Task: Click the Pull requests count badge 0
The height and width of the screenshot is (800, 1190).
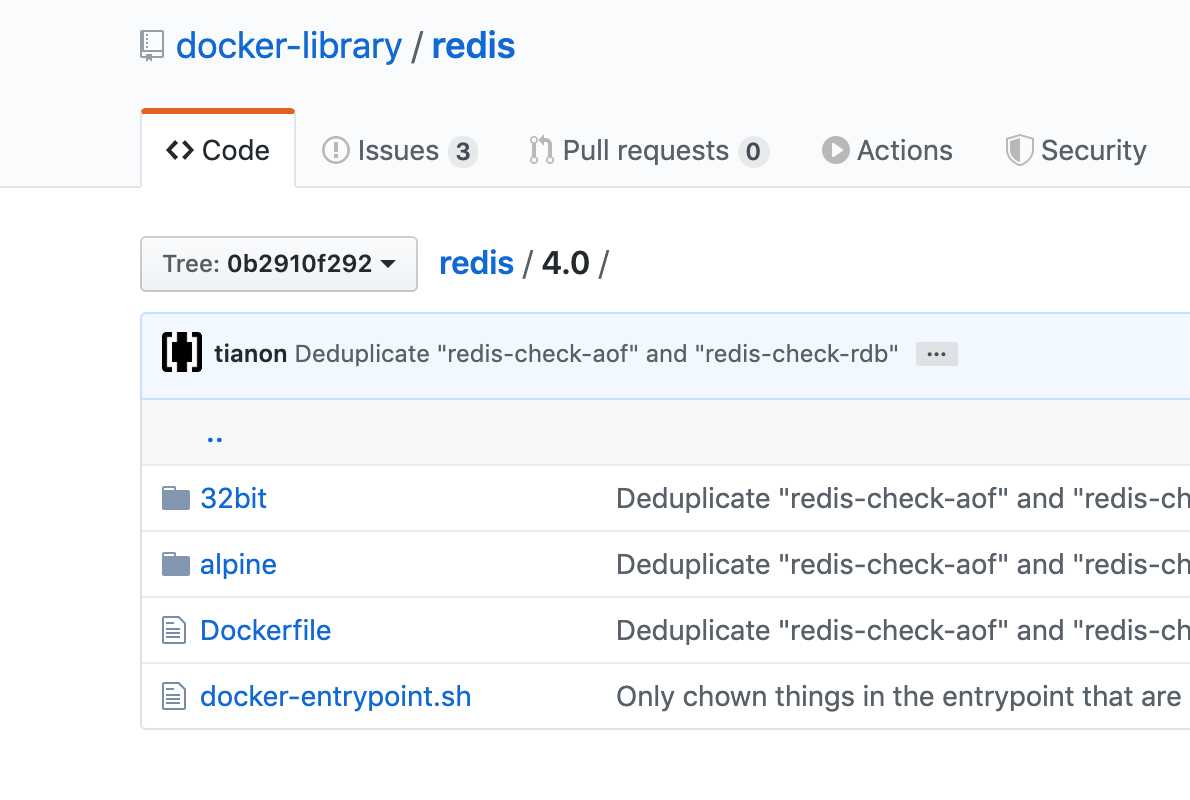Action: pyautogui.click(x=753, y=152)
